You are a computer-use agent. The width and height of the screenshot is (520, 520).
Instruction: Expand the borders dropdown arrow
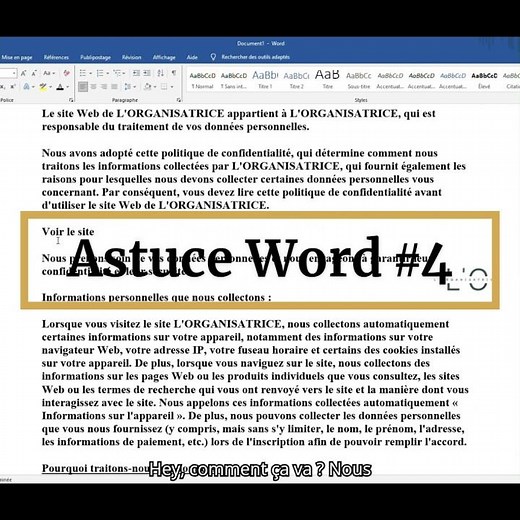tap(172, 87)
